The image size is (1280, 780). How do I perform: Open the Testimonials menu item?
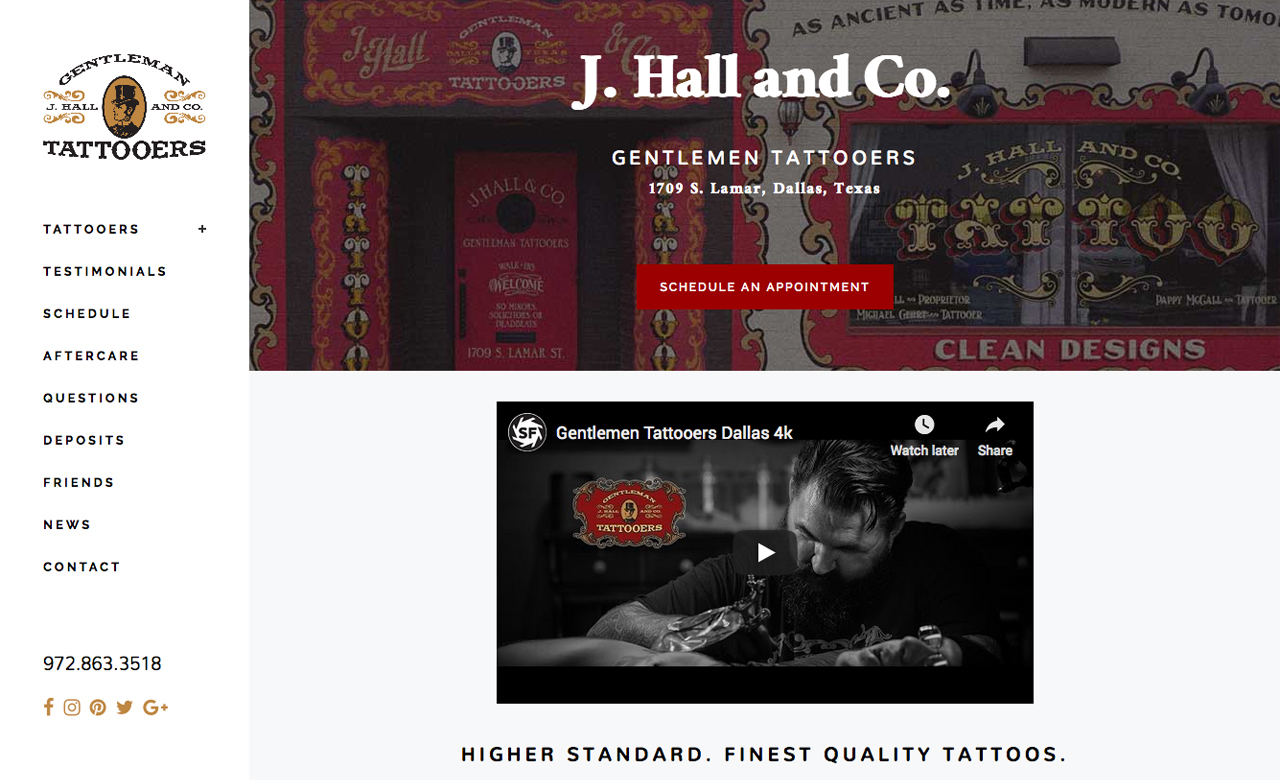pos(105,271)
